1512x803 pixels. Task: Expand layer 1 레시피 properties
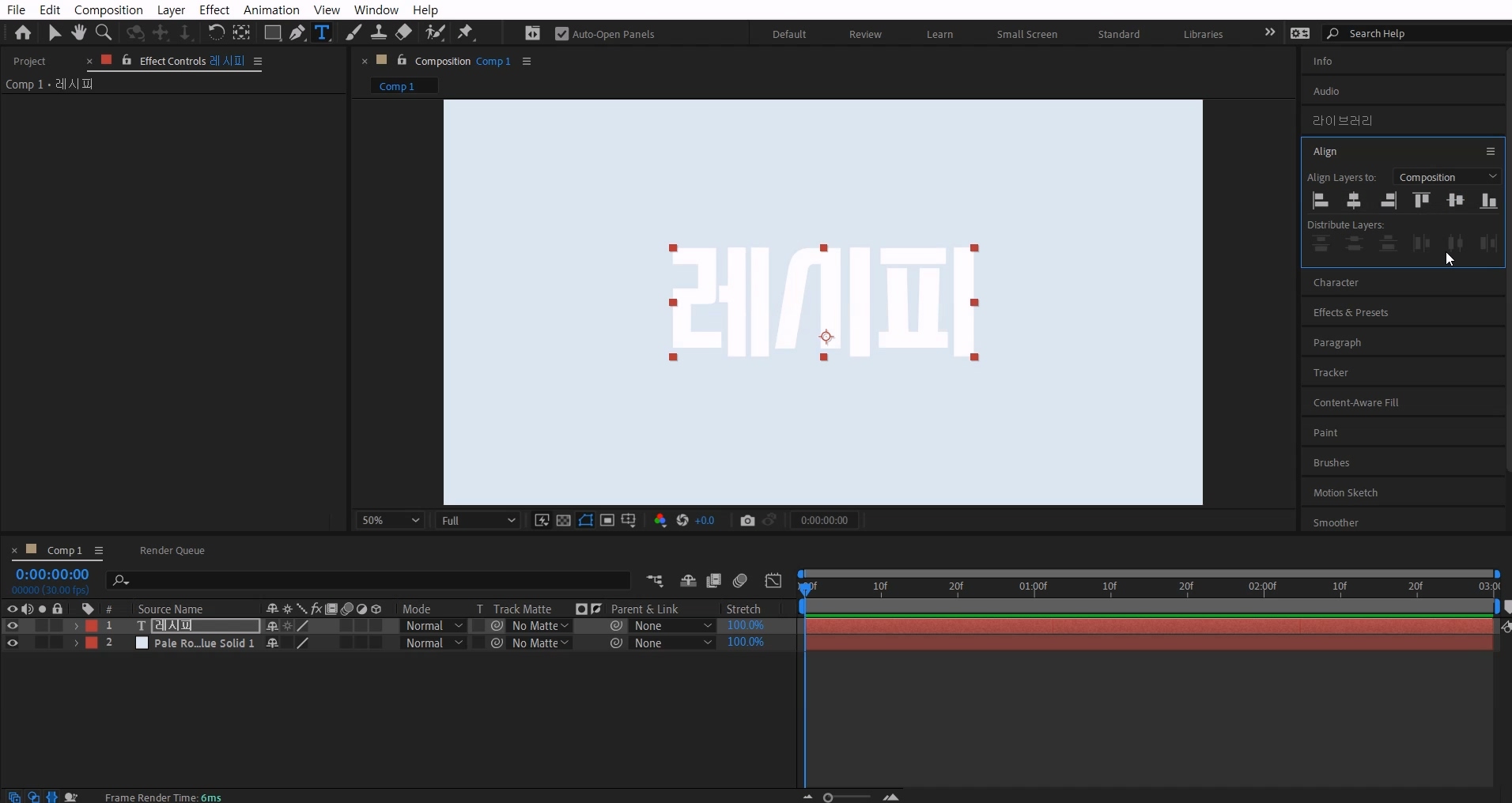point(76,626)
